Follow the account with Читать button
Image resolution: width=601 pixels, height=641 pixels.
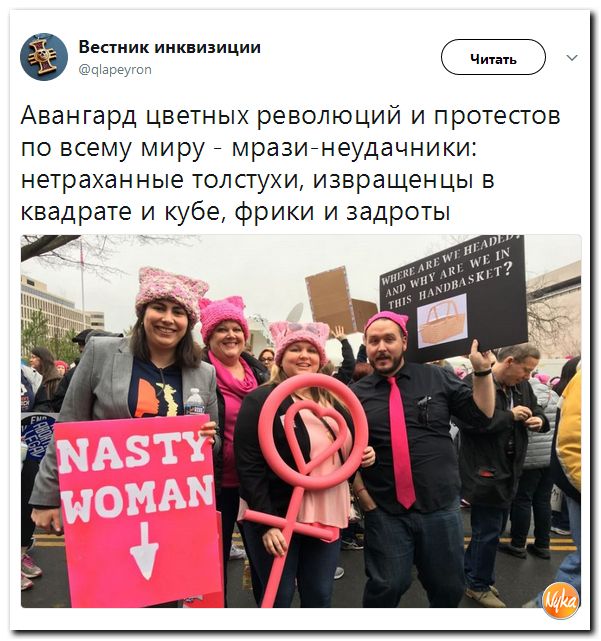493,57
